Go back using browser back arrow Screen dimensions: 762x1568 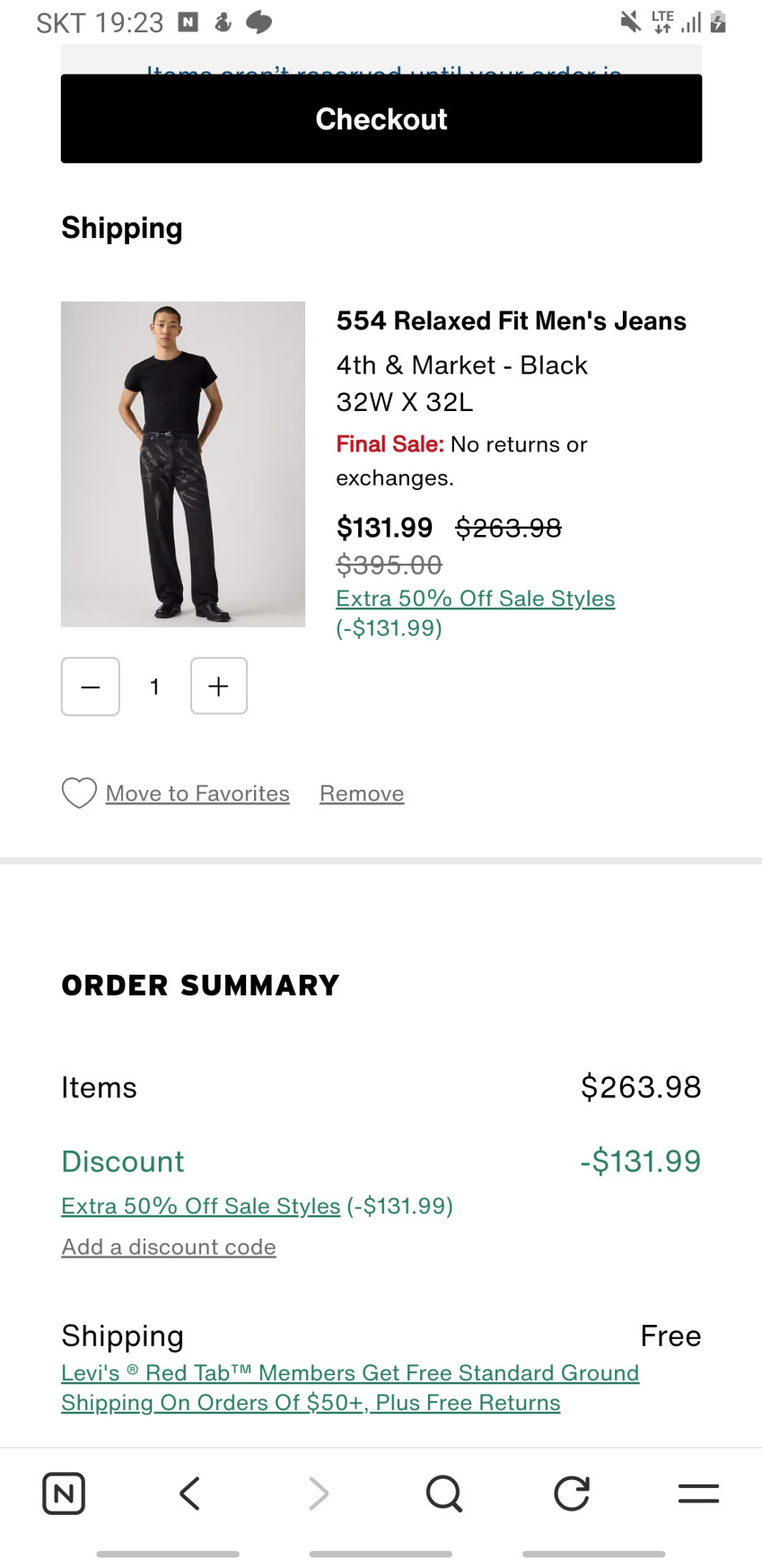point(189,1494)
